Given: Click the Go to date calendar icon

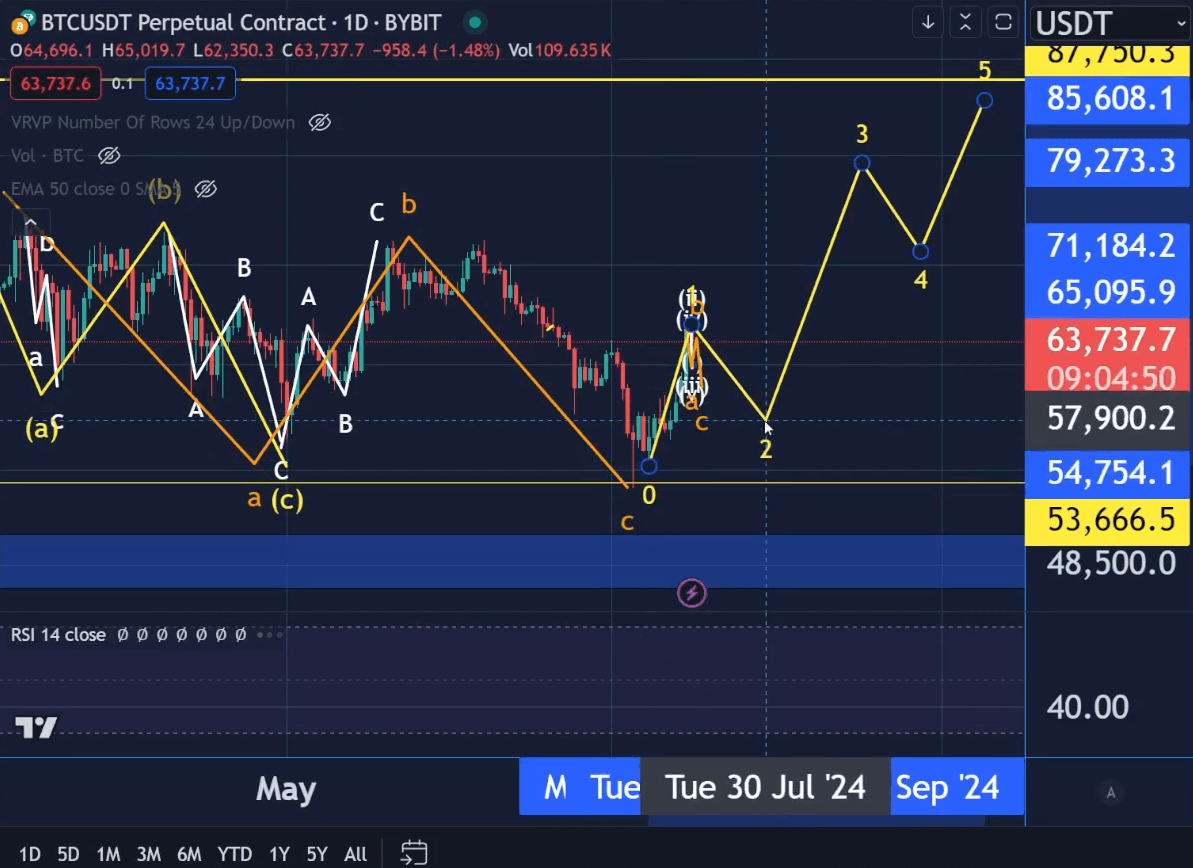Looking at the screenshot, I should pyautogui.click(x=414, y=853).
